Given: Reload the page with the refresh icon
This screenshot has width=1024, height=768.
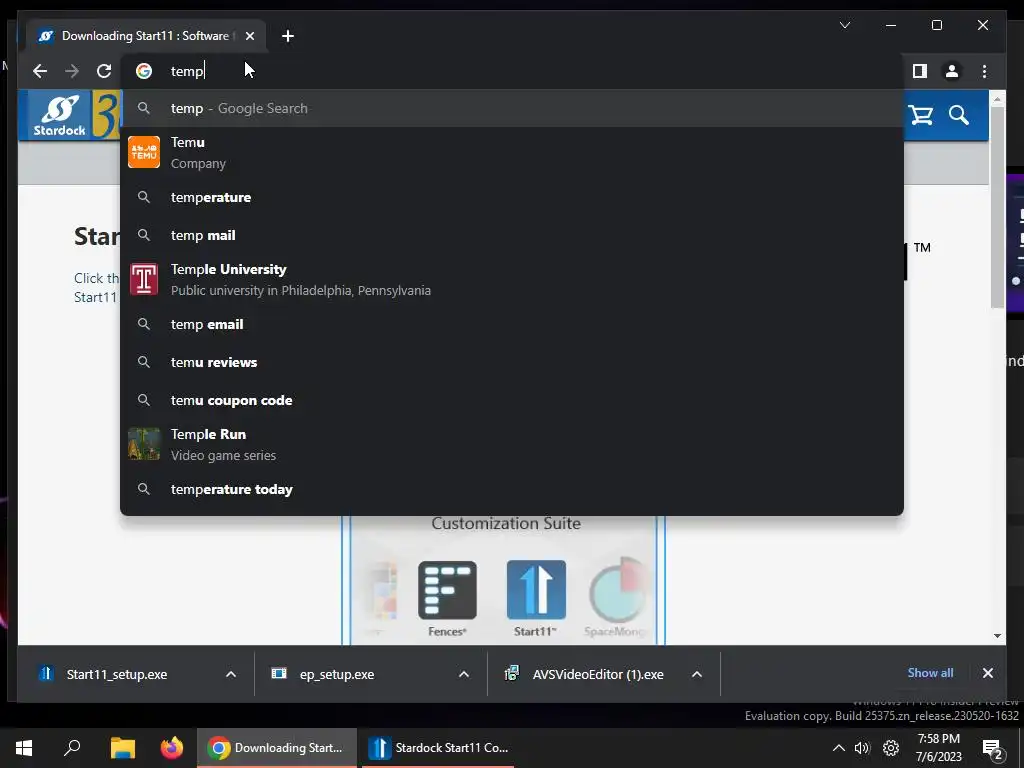Looking at the screenshot, I should pos(104,71).
